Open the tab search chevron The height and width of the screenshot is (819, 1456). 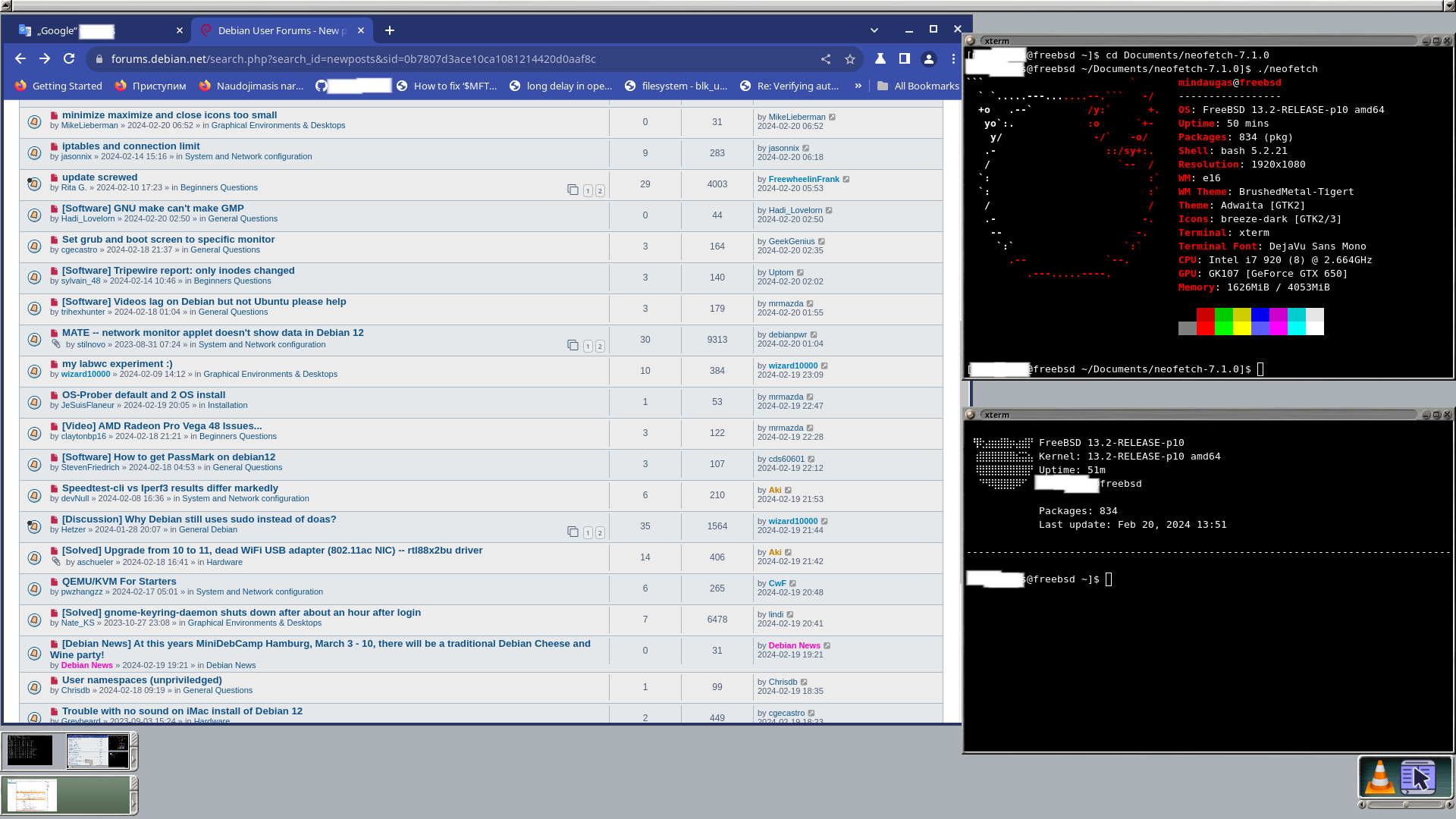pyautogui.click(x=874, y=30)
